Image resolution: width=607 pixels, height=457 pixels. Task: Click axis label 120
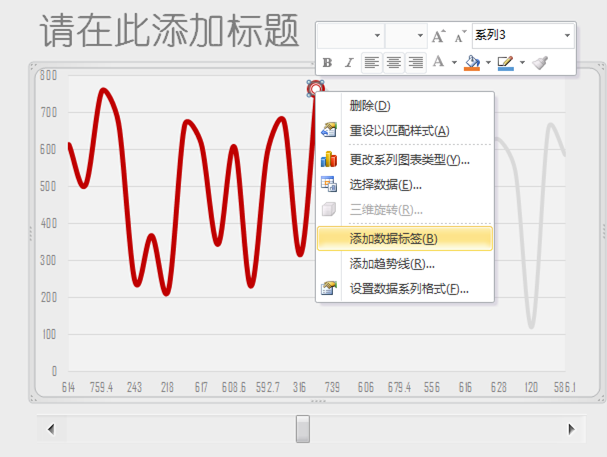pos(531,387)
